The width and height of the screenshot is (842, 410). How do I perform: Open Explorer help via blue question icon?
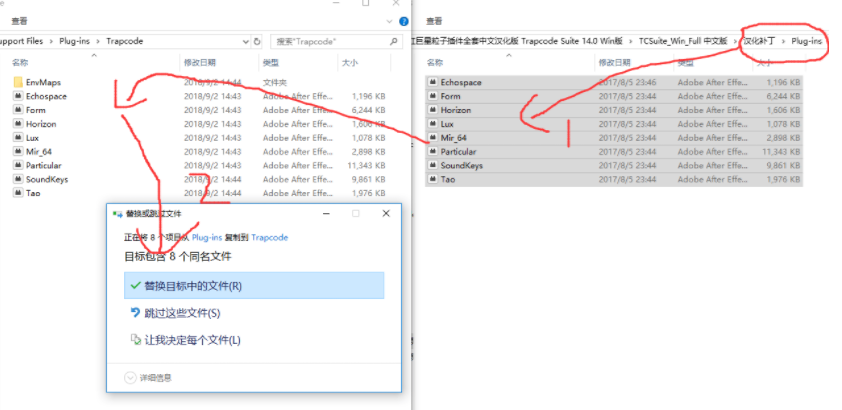click(x=404, y=21)
